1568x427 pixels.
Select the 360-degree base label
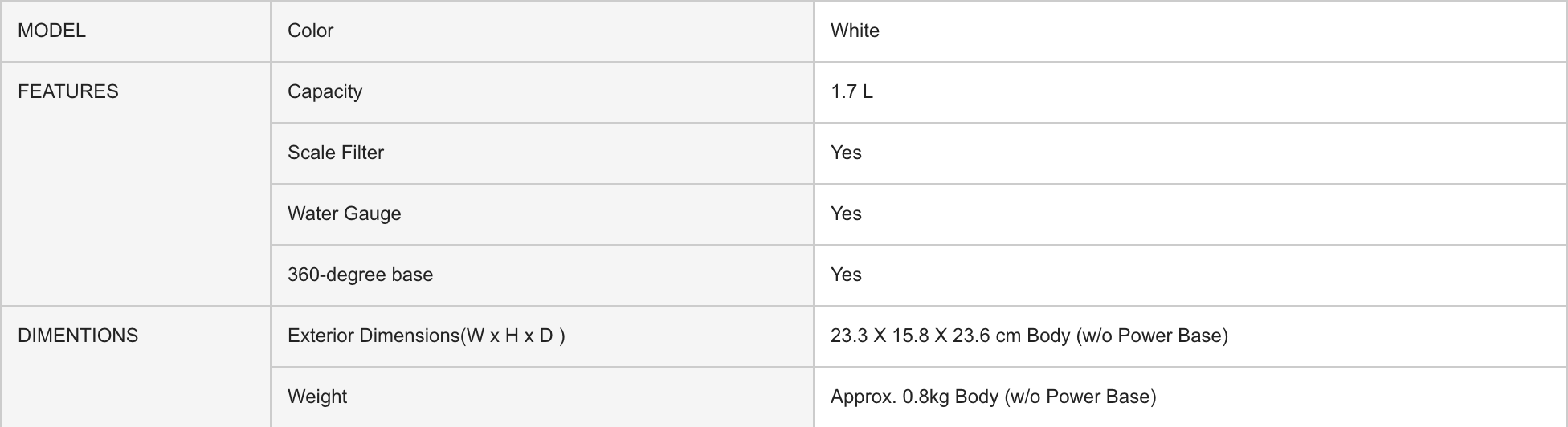tap(360, 274)
